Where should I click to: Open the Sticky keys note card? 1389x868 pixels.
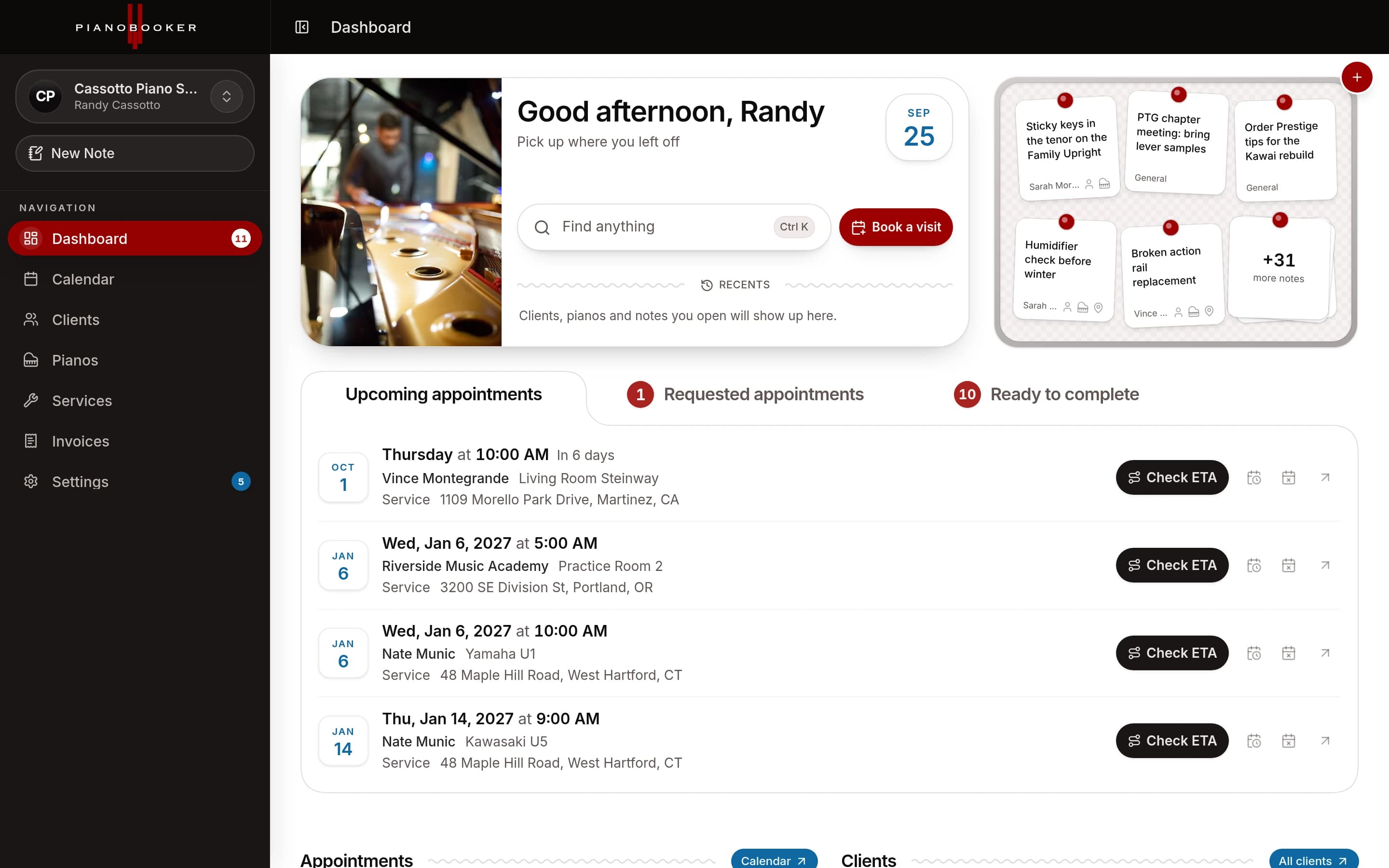(x=1068, y=149)
